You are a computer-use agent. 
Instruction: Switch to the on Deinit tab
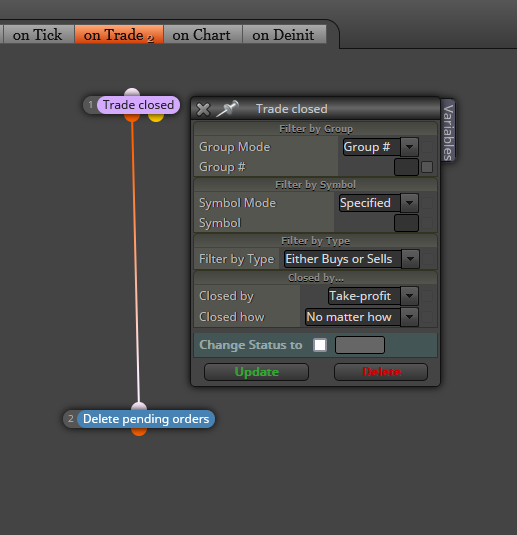284,35
